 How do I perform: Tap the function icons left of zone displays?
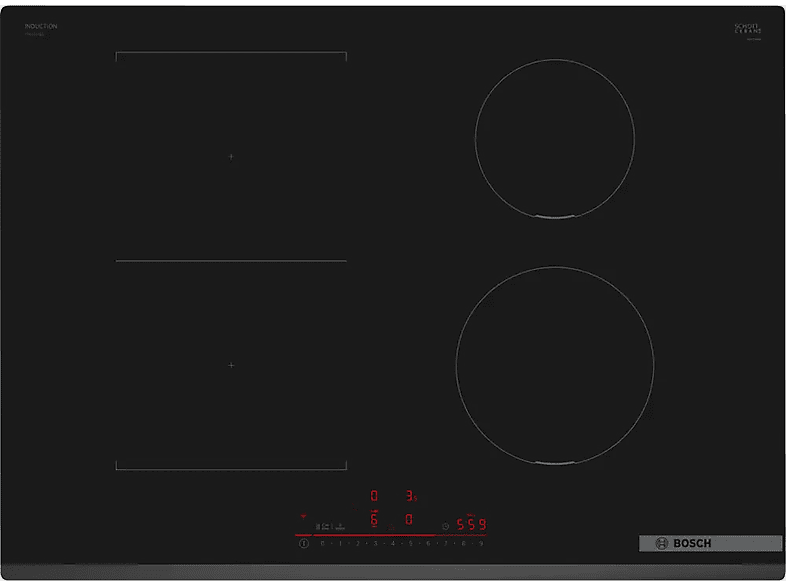331,525
